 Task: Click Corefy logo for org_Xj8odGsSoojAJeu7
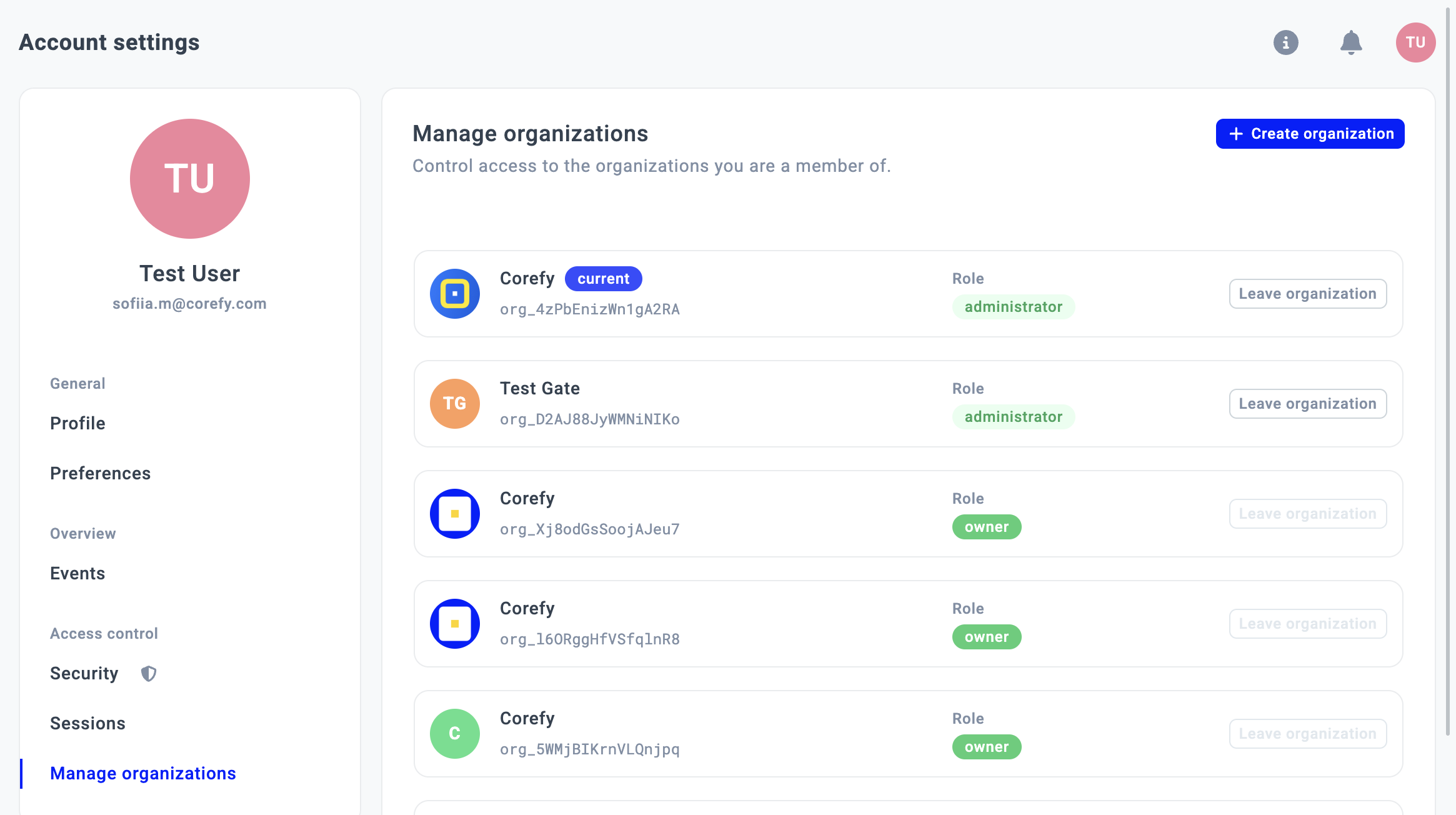454,514
